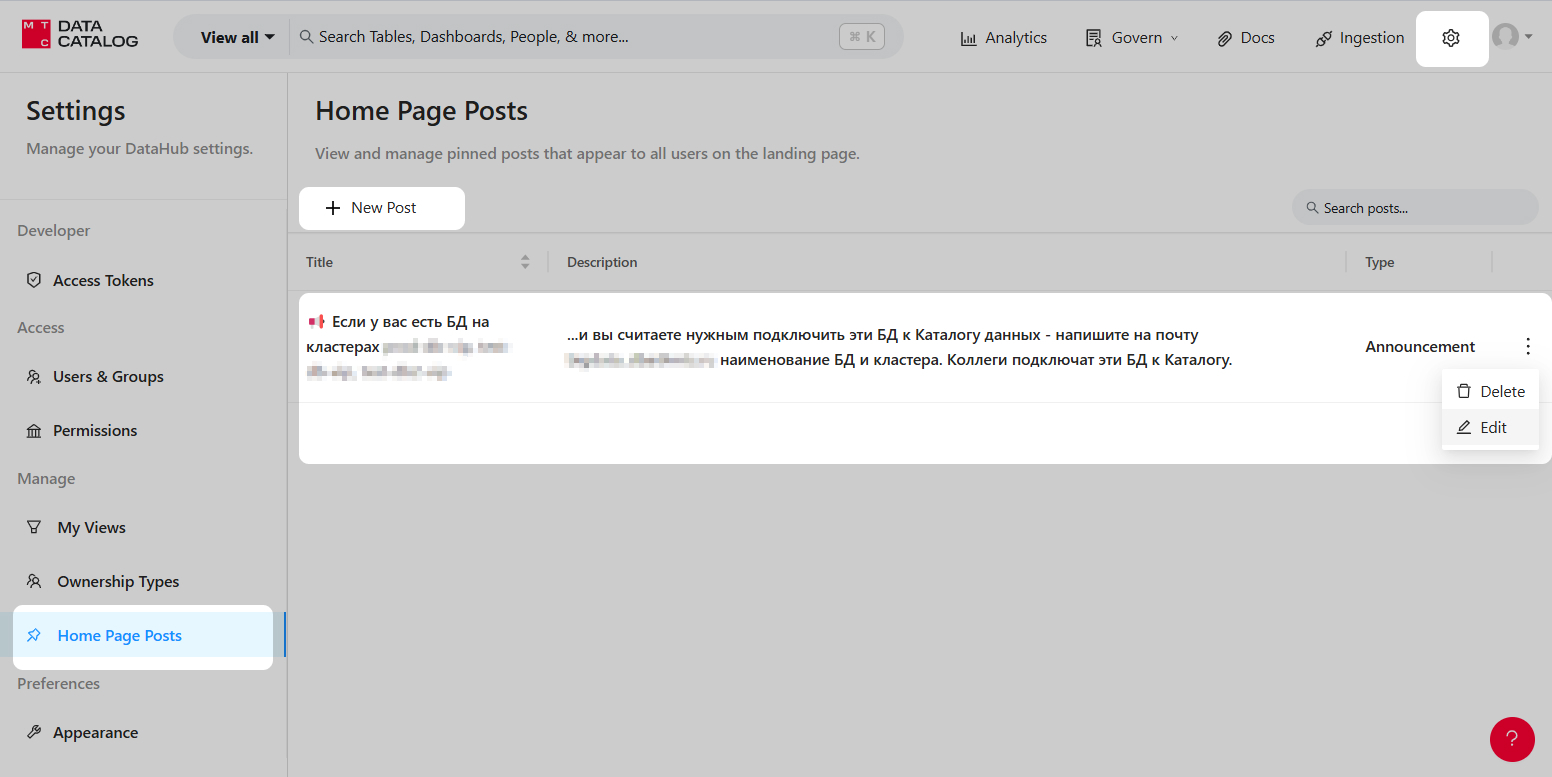1552x777 pixels.
Task: Click the New Post button
Action: tap(382, 208)
